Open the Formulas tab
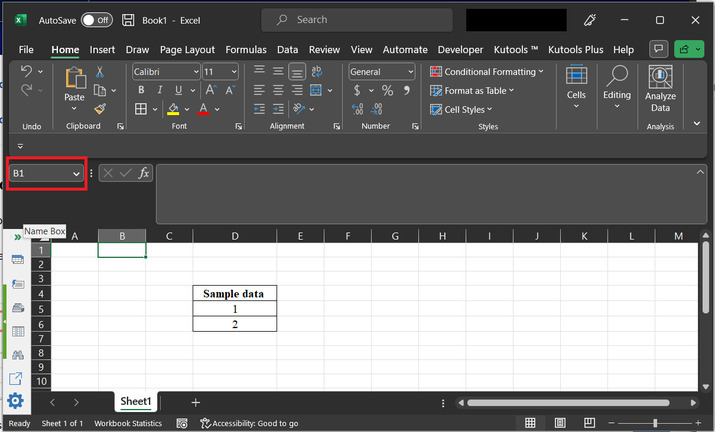Viewport: 715px width, 432px height. 246,50
